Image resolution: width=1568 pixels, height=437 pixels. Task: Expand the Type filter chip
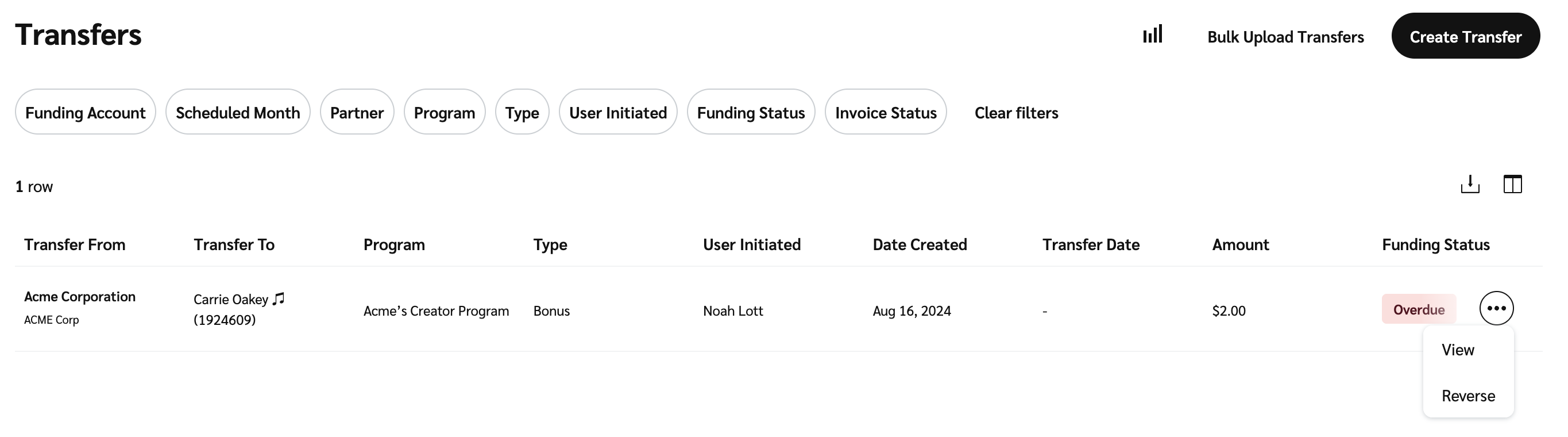coord(522,113)
